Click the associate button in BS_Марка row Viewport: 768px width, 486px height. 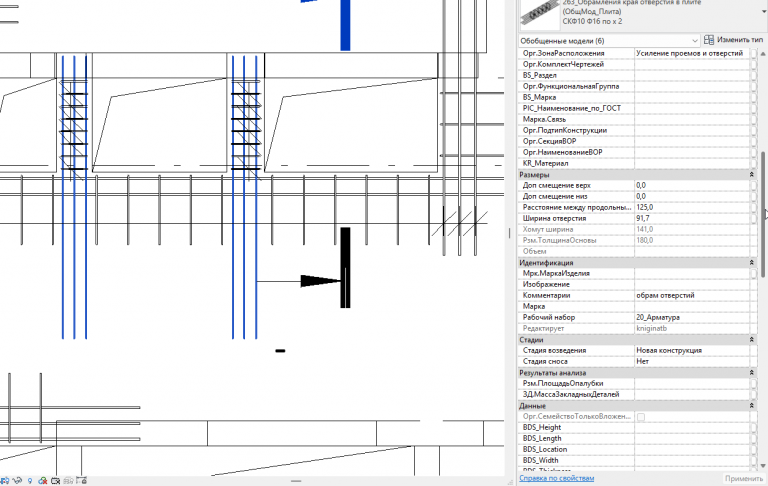point(754,97)
